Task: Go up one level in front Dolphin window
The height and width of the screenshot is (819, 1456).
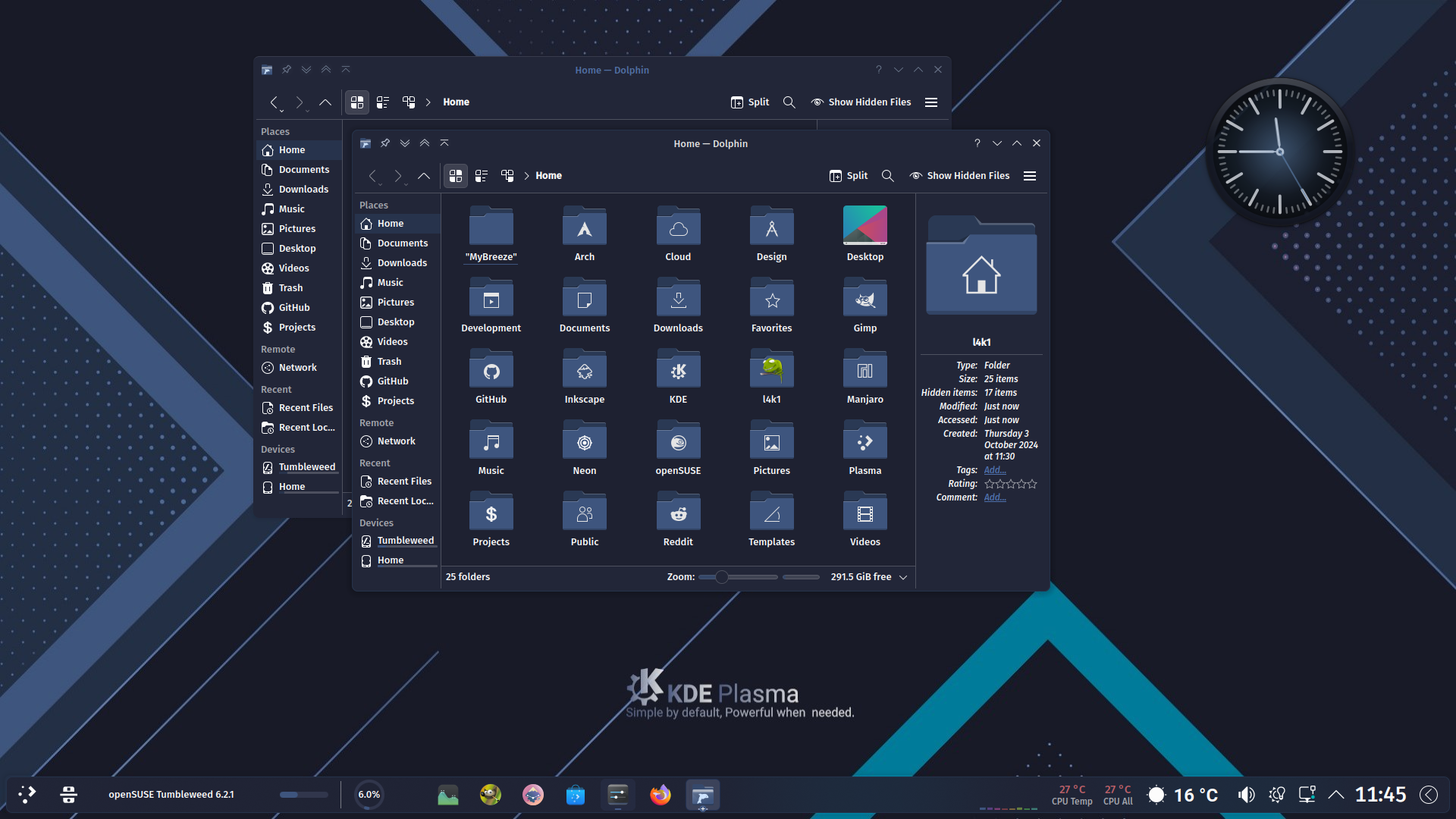Action: [424, 176]
